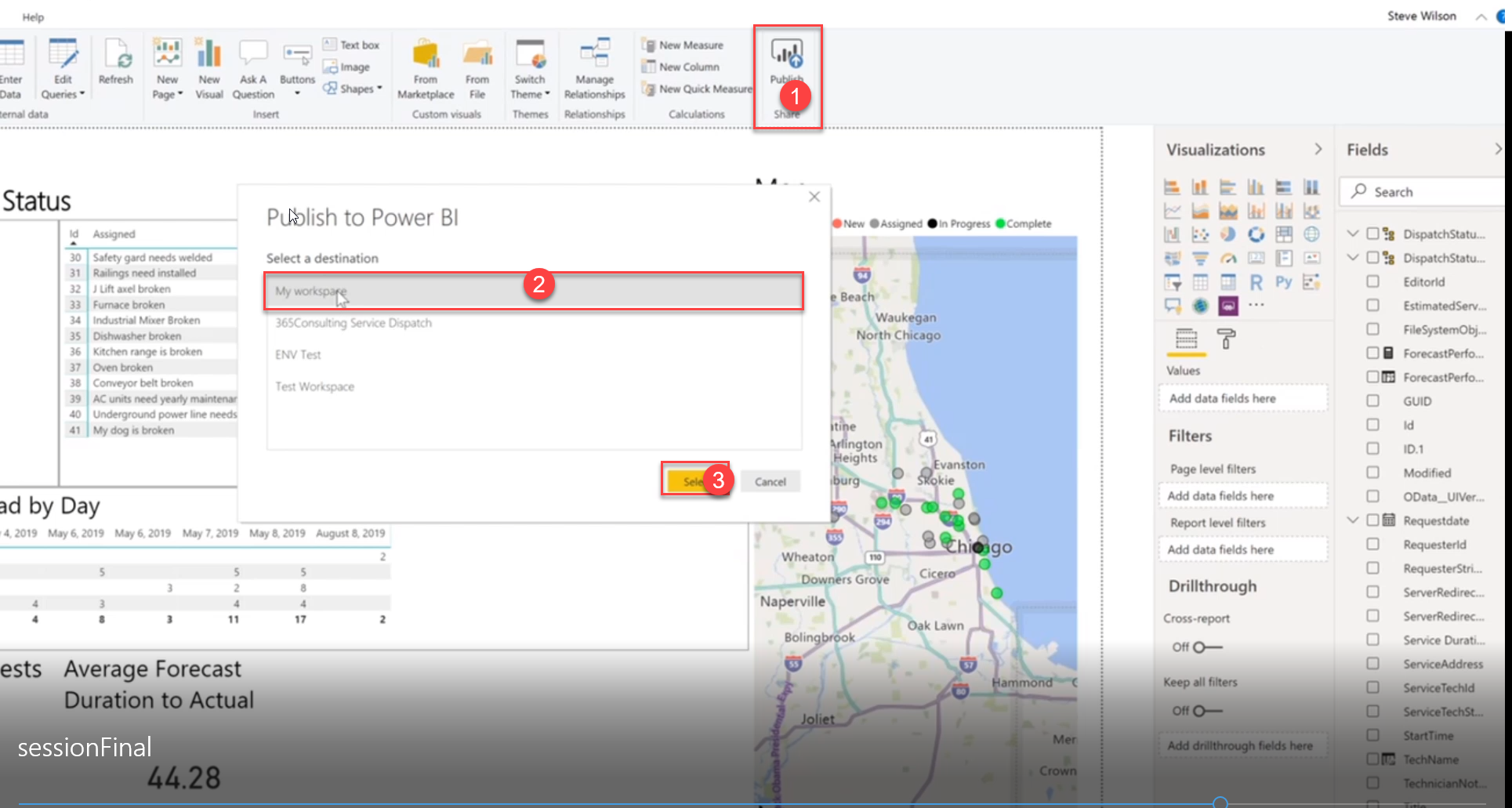Collapse the Fields pane chevron

(x=1498, y=149)
